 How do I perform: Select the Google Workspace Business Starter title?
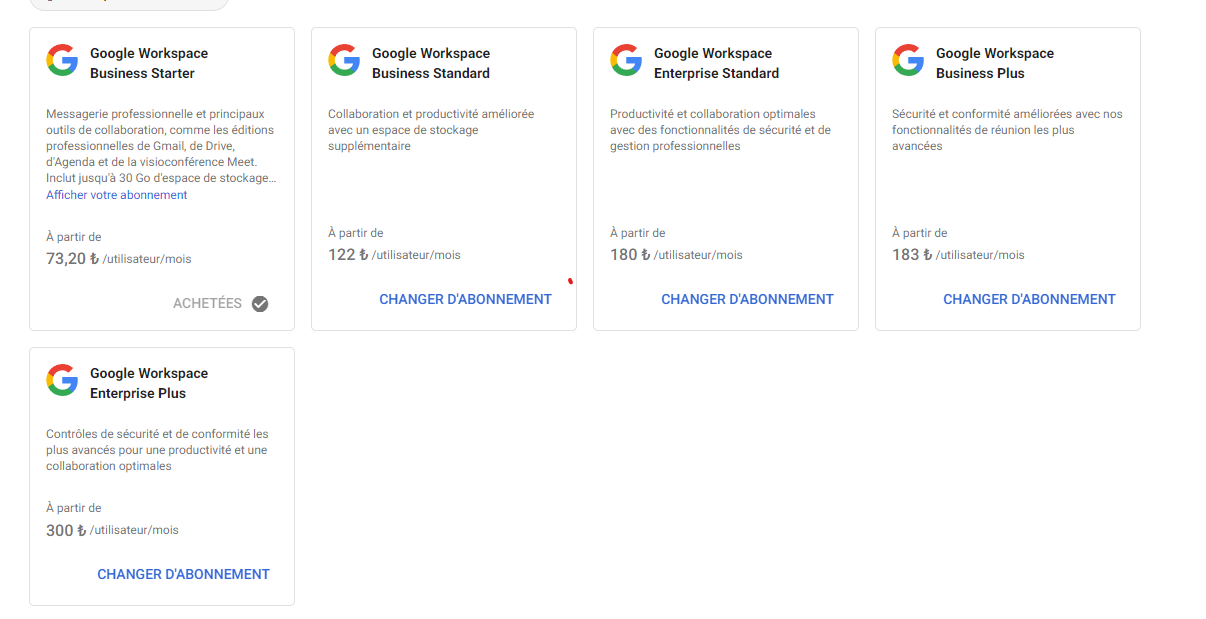coord(149,63)
